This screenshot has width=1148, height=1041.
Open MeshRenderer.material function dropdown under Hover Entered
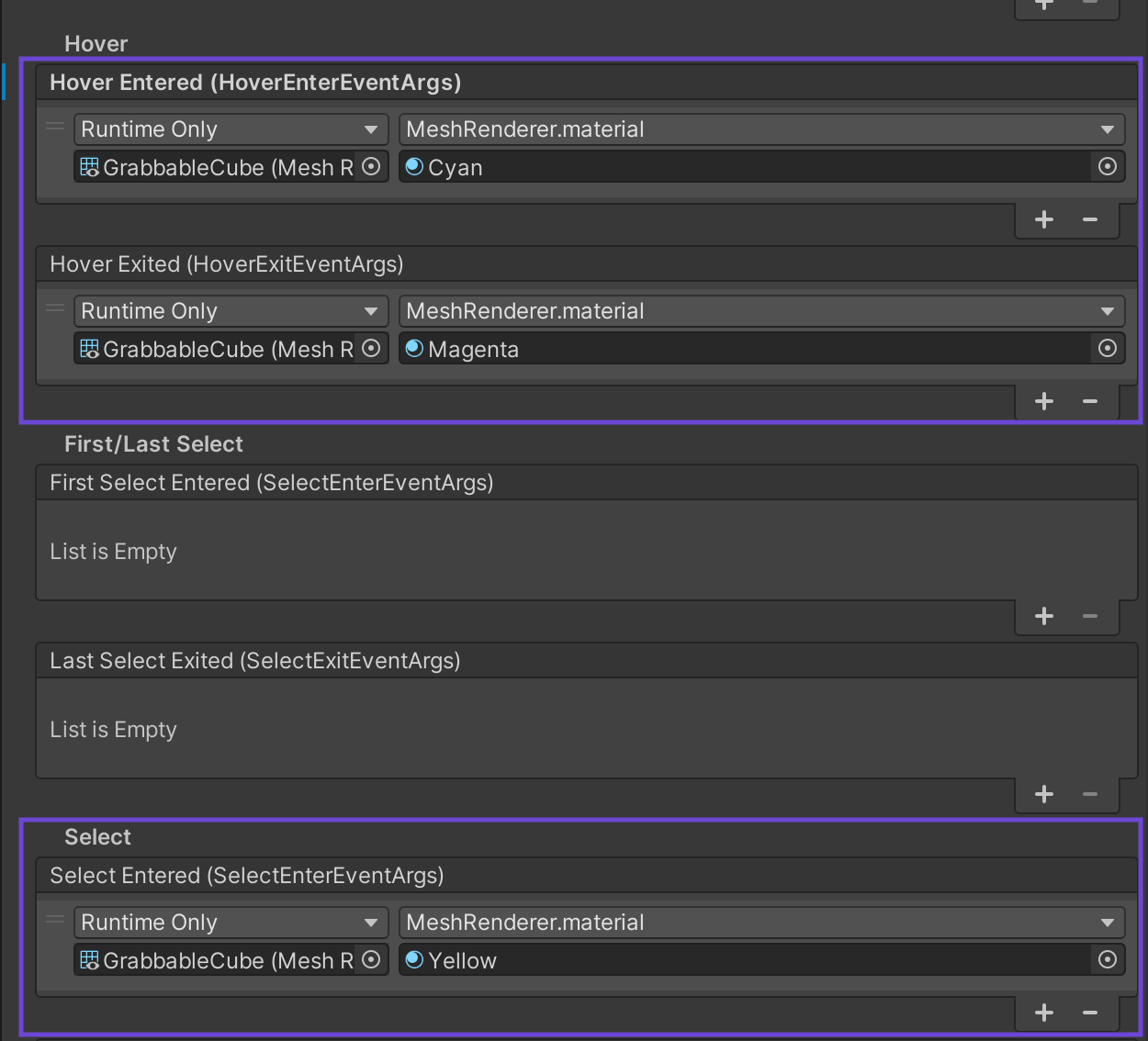pos(760,129)
